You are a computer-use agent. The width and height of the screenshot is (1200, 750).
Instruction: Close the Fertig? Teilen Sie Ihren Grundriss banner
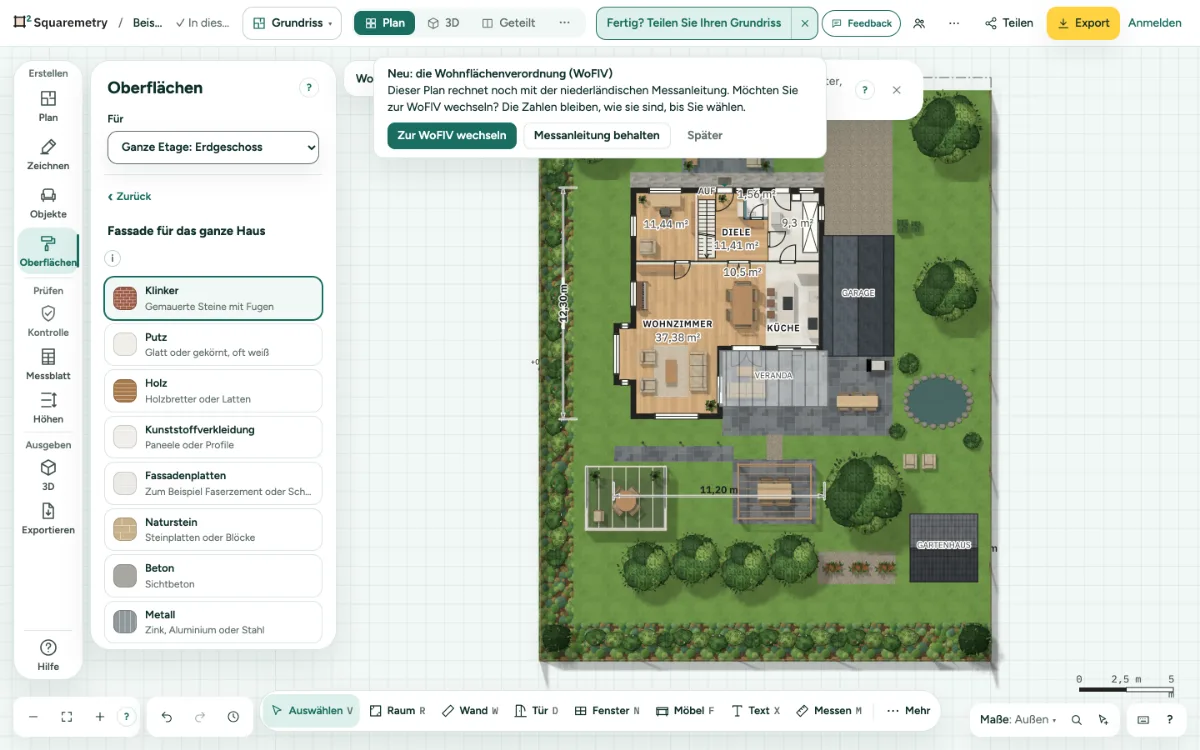coord(805,23)
